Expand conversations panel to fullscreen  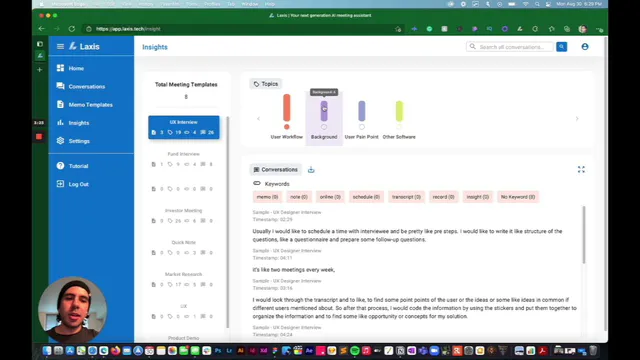(581, 169)
